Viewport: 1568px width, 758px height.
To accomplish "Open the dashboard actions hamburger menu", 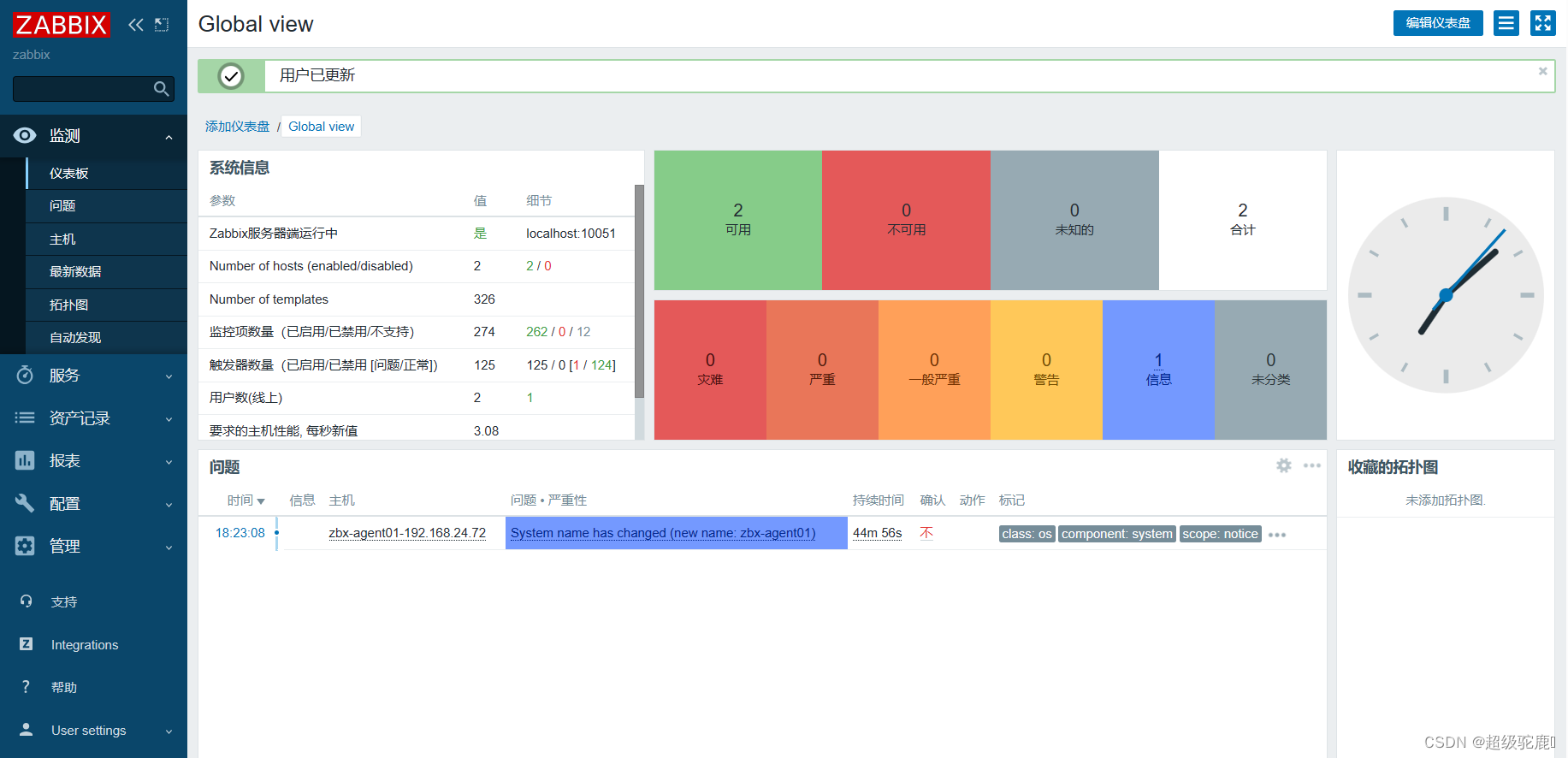I will pos(1506,23).
